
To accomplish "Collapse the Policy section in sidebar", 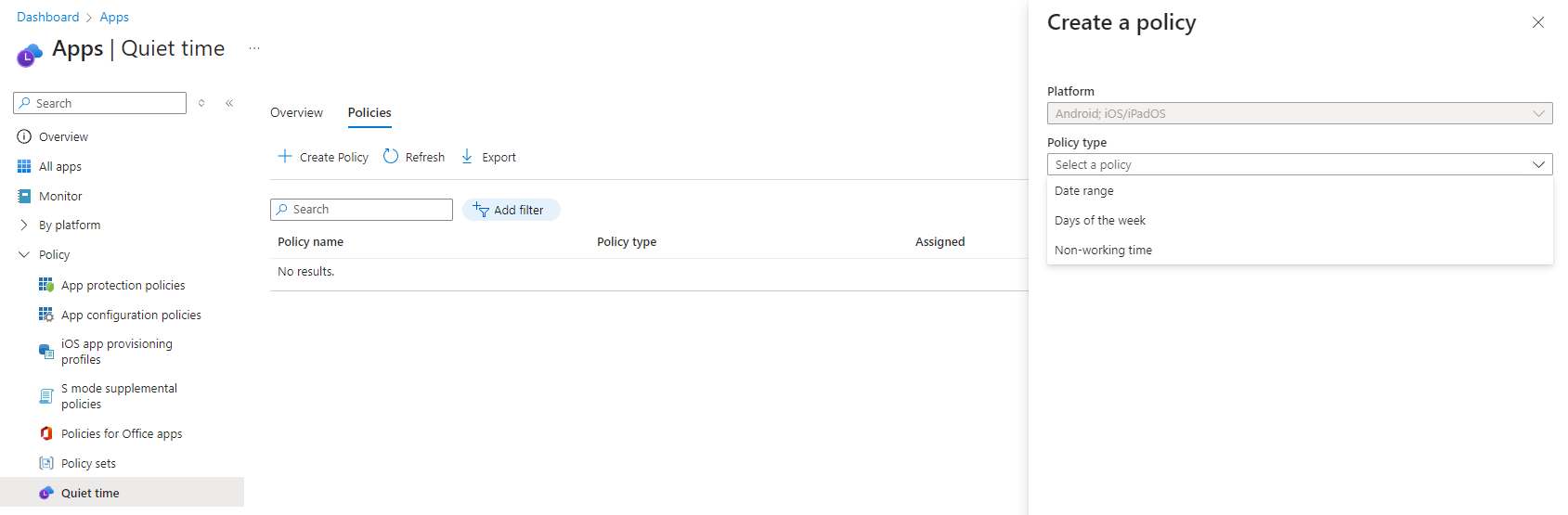I will tap(24, 254).
